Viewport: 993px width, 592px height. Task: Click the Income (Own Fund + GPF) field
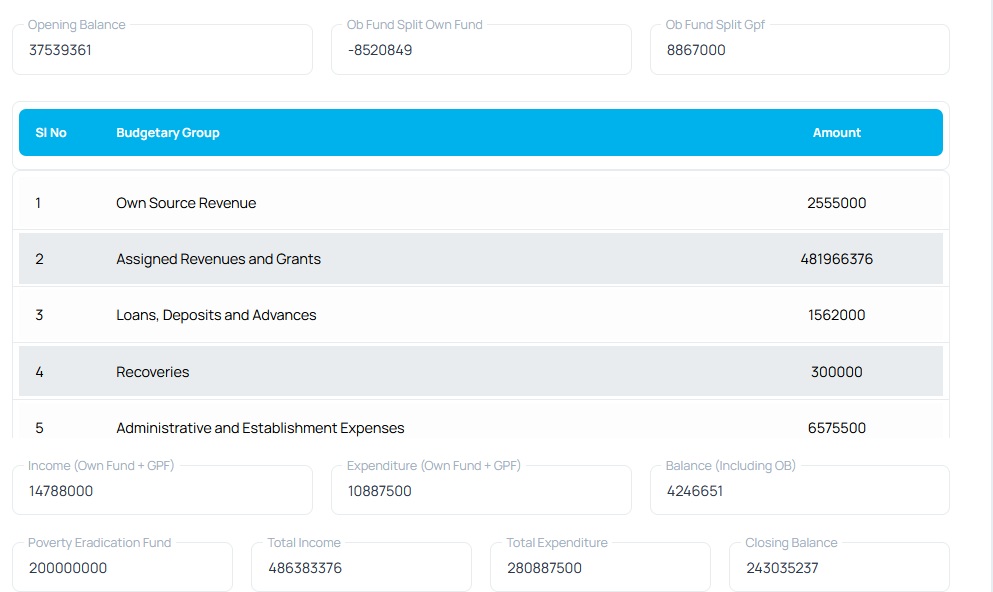(x=162, y=490)
